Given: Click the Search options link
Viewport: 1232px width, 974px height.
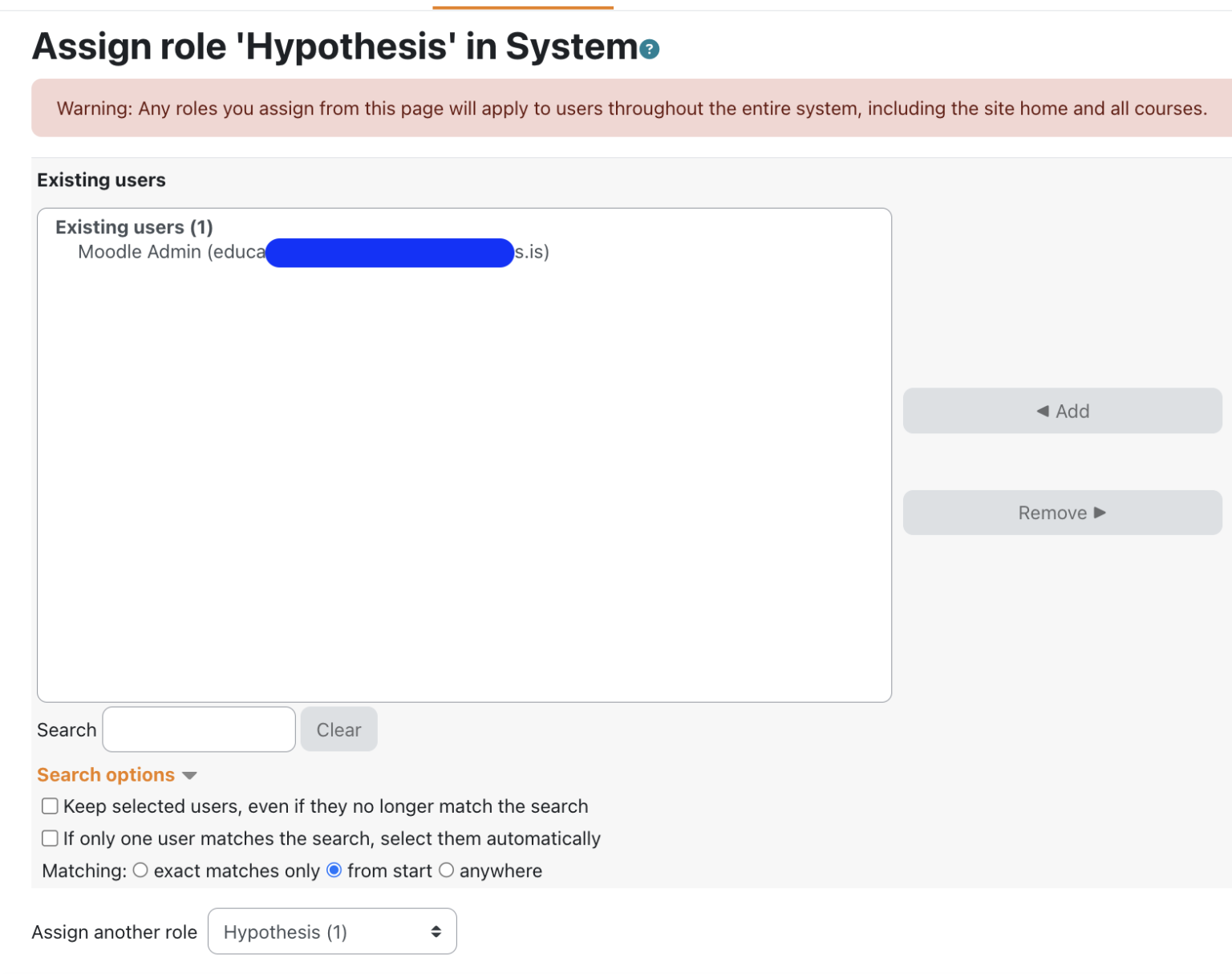Looking at the screenshot, I should (x=105, y=775).
